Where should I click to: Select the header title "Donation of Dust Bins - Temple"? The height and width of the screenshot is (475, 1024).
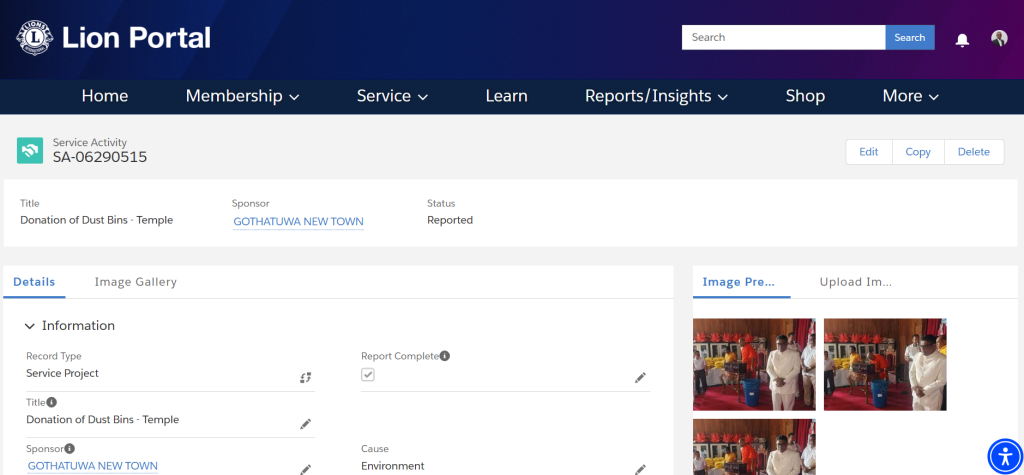97,220
